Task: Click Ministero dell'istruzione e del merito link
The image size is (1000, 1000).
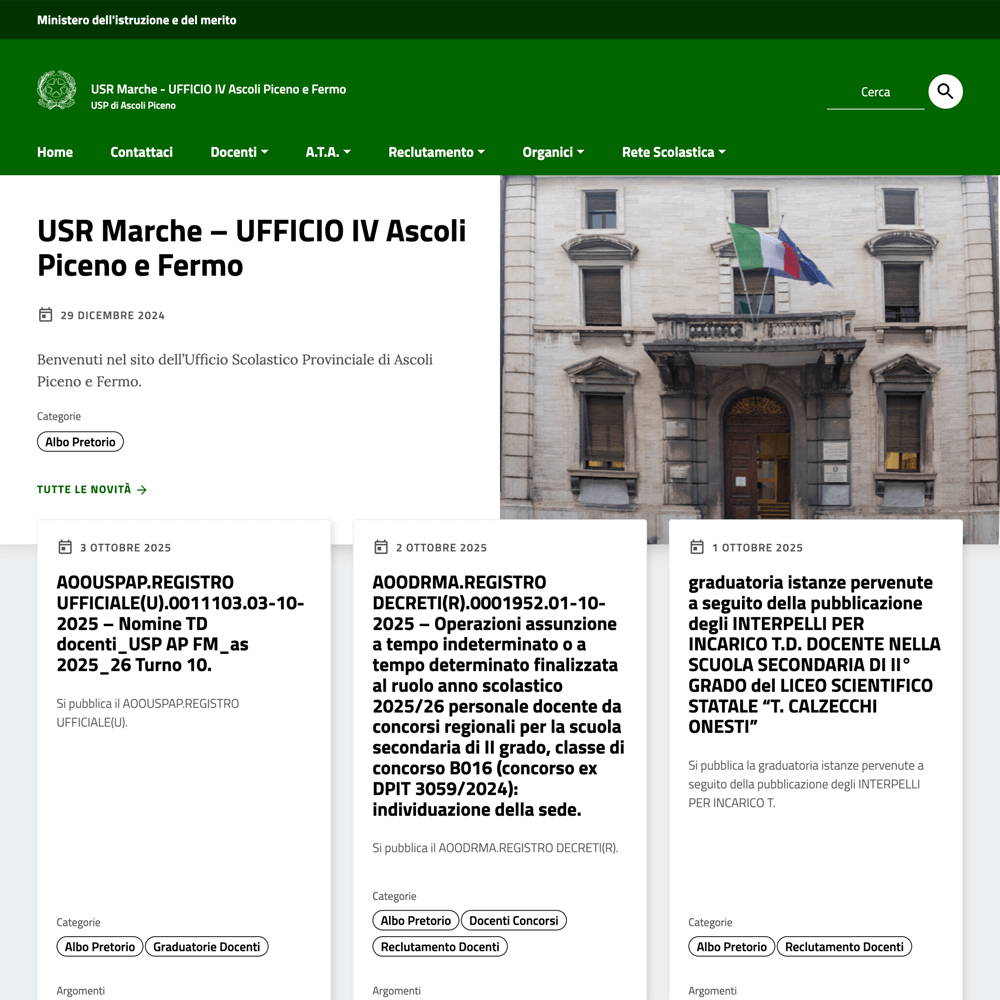Action: (137, 20)
